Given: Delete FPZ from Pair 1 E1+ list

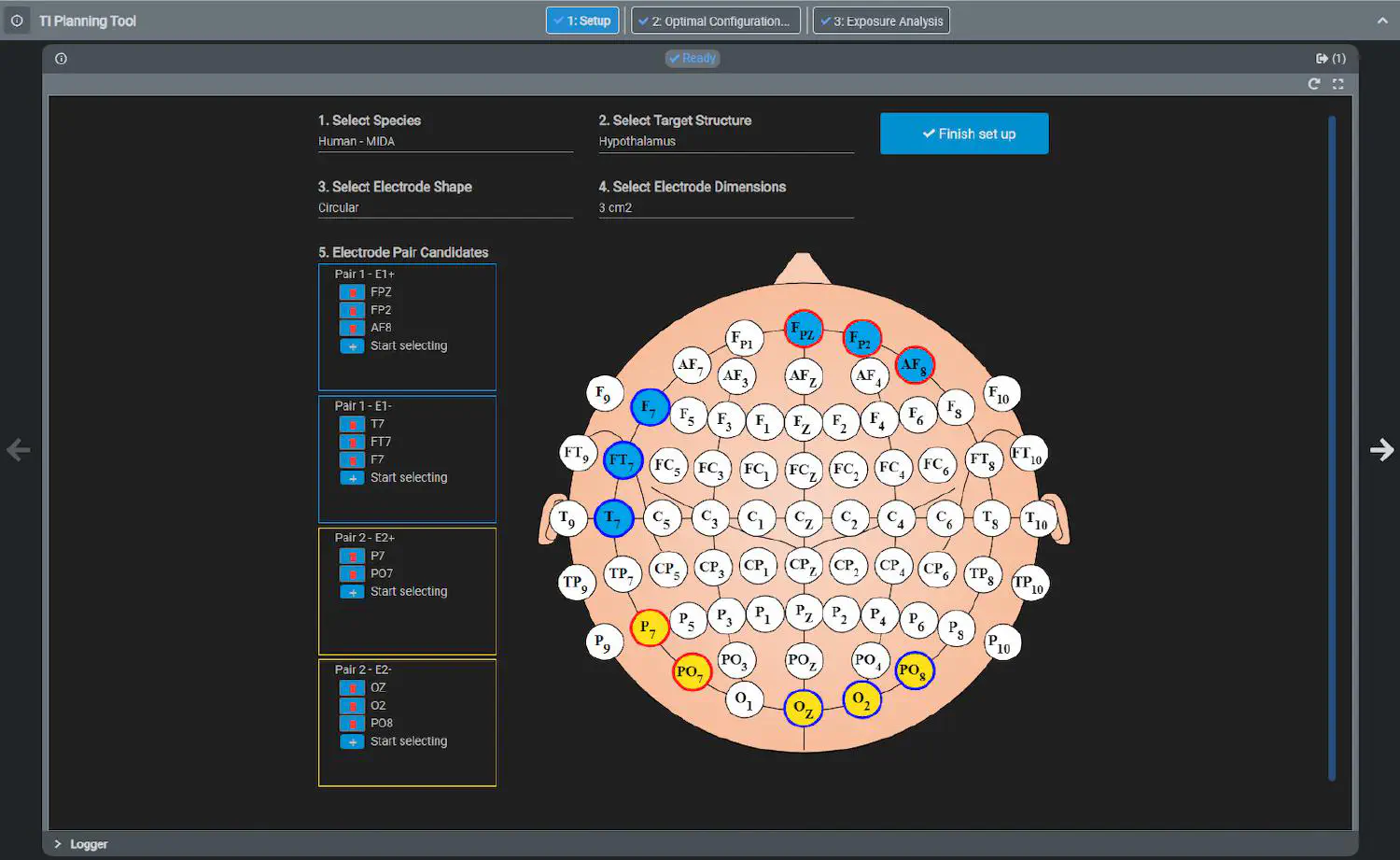Looking at the screenshot, I should 352,292.
